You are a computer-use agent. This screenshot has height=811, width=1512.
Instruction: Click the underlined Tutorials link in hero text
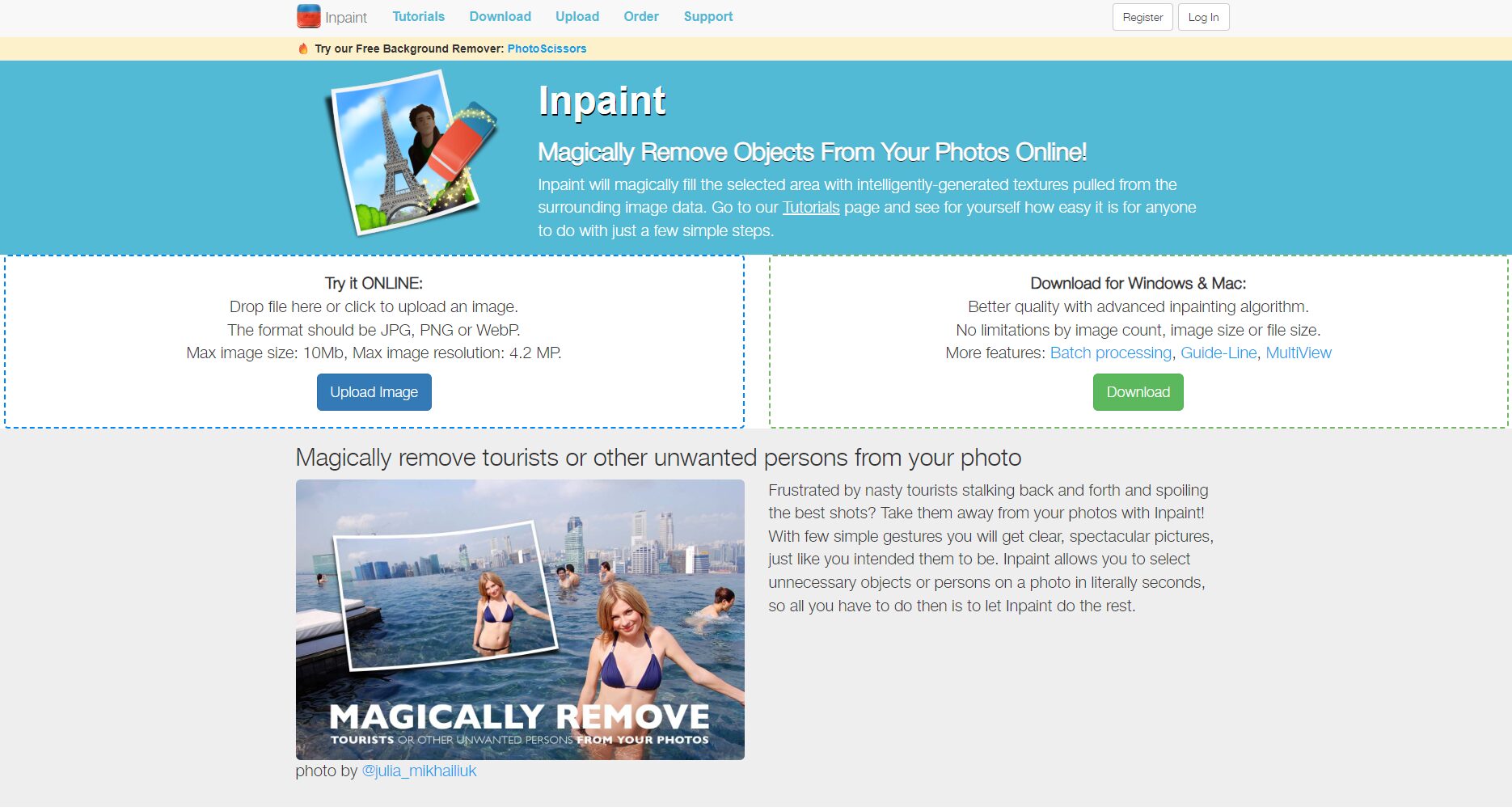coord(811,208)
